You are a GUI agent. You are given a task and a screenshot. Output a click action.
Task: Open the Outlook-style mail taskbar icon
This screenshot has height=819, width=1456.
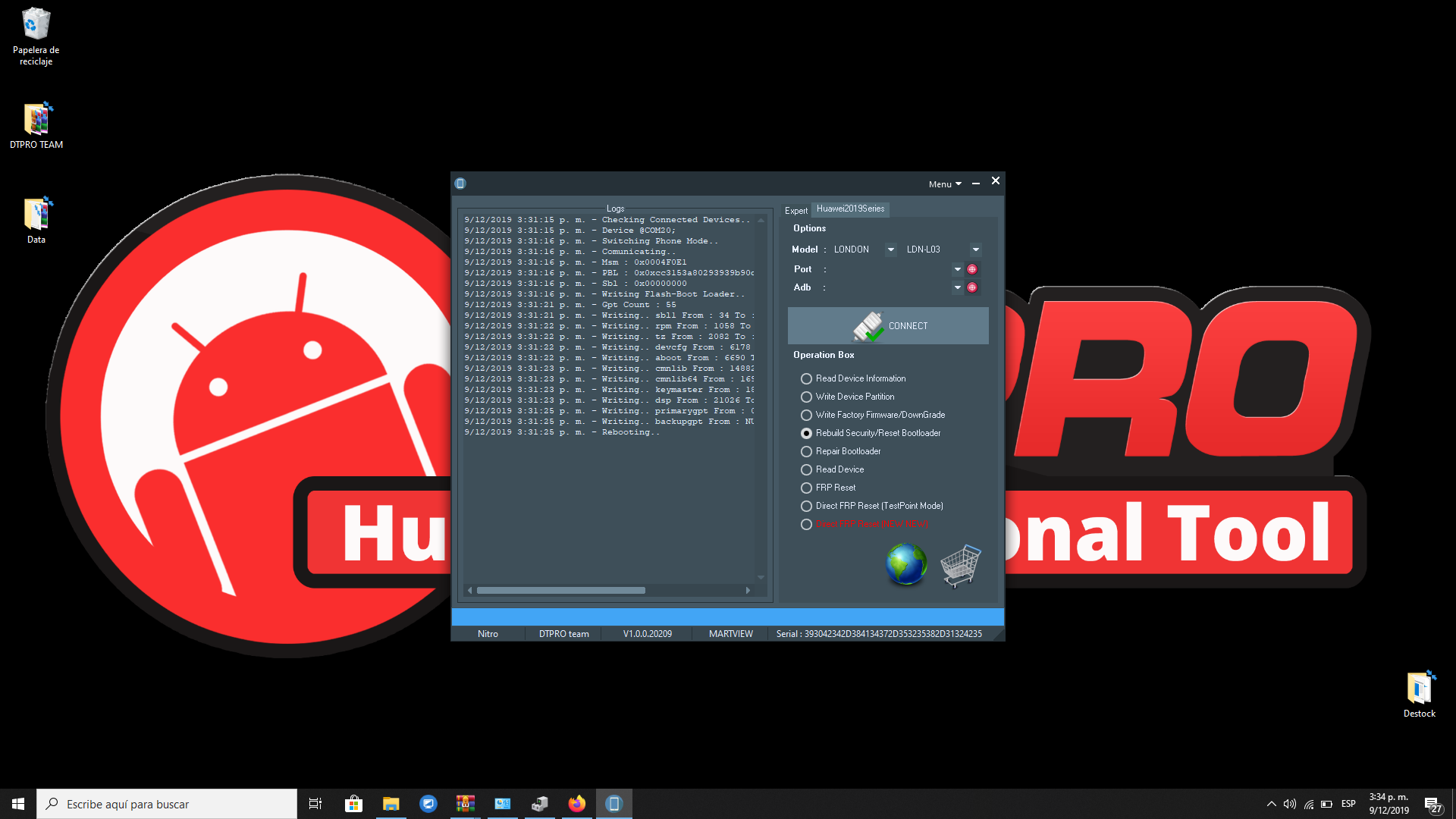[x=503, y=804]
